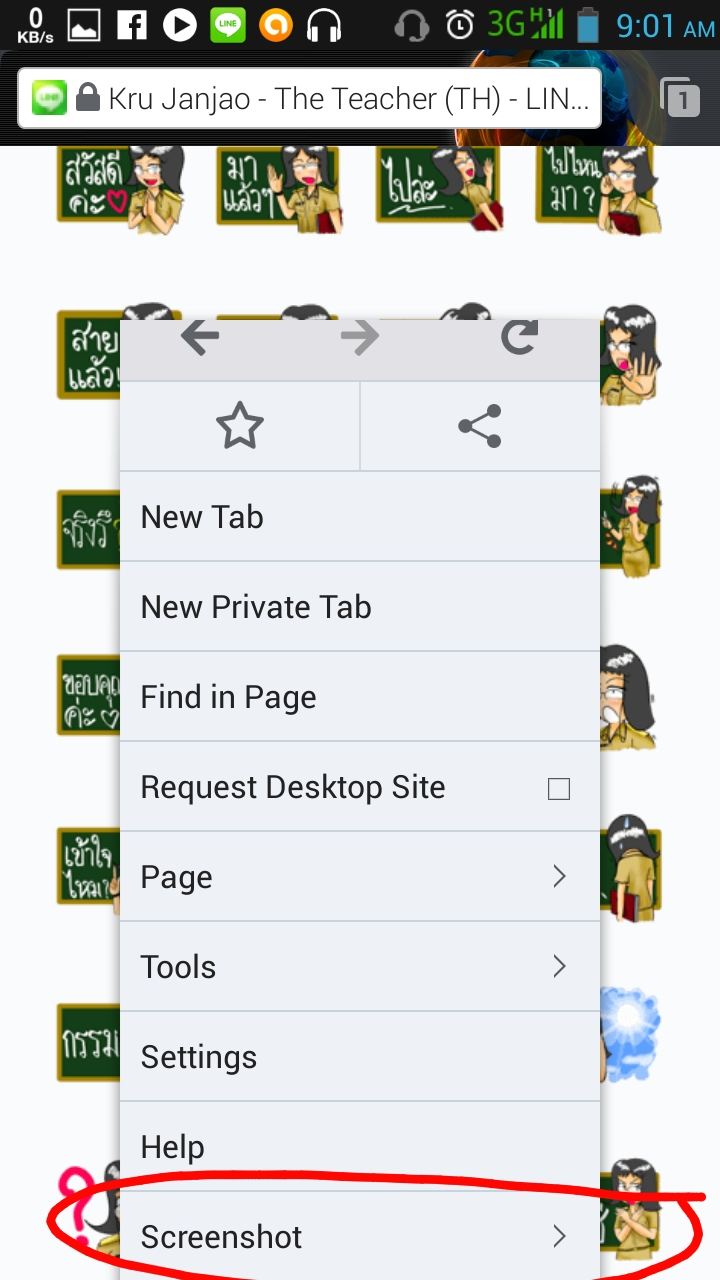Select New Tab from the menu
The height and width of the screenshot is (1280, 720).
[x=360, y=517]
